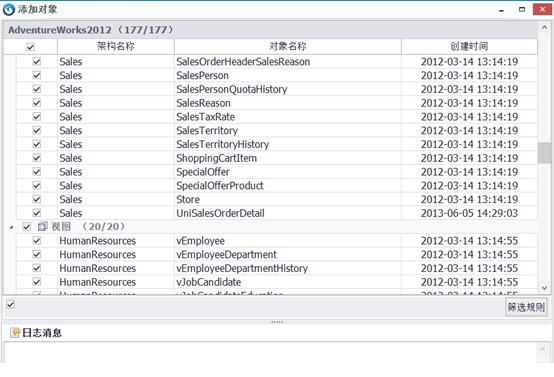Uncheck the vEmployee row checkbox
Image resolution: width=554 pixels, height=377 pixels.
(37, 241)
